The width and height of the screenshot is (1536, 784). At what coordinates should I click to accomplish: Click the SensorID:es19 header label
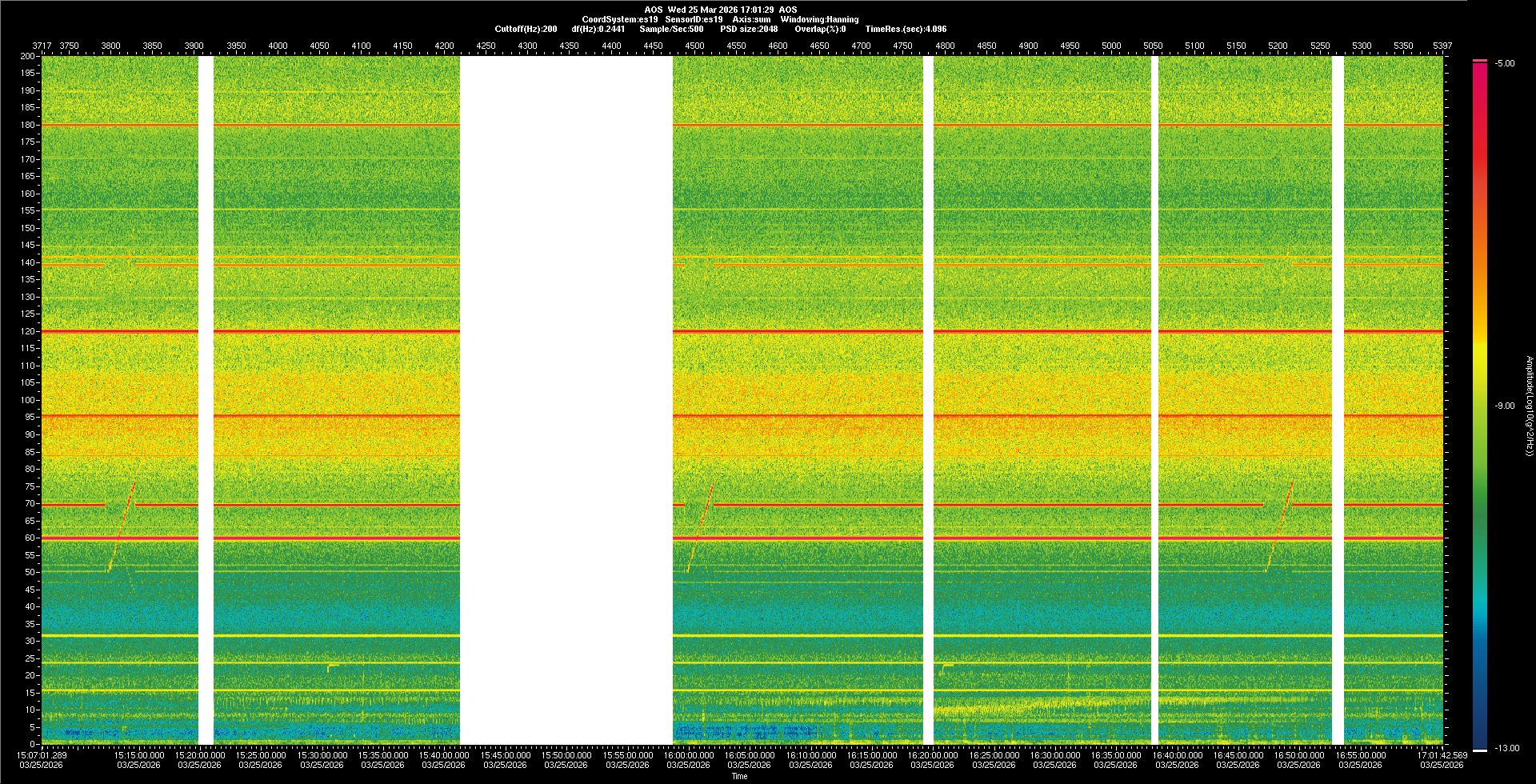tap(694, 20)
